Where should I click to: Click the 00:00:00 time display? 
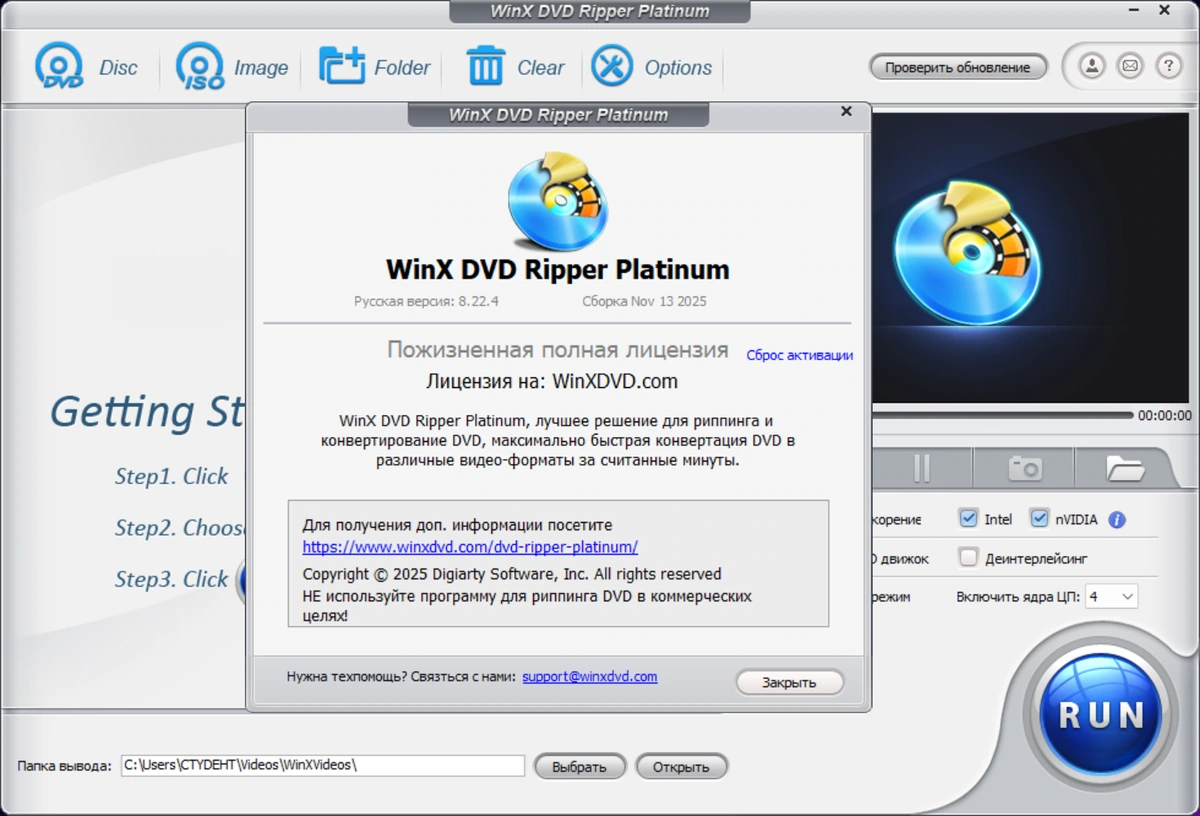(x=1165, y=415)
